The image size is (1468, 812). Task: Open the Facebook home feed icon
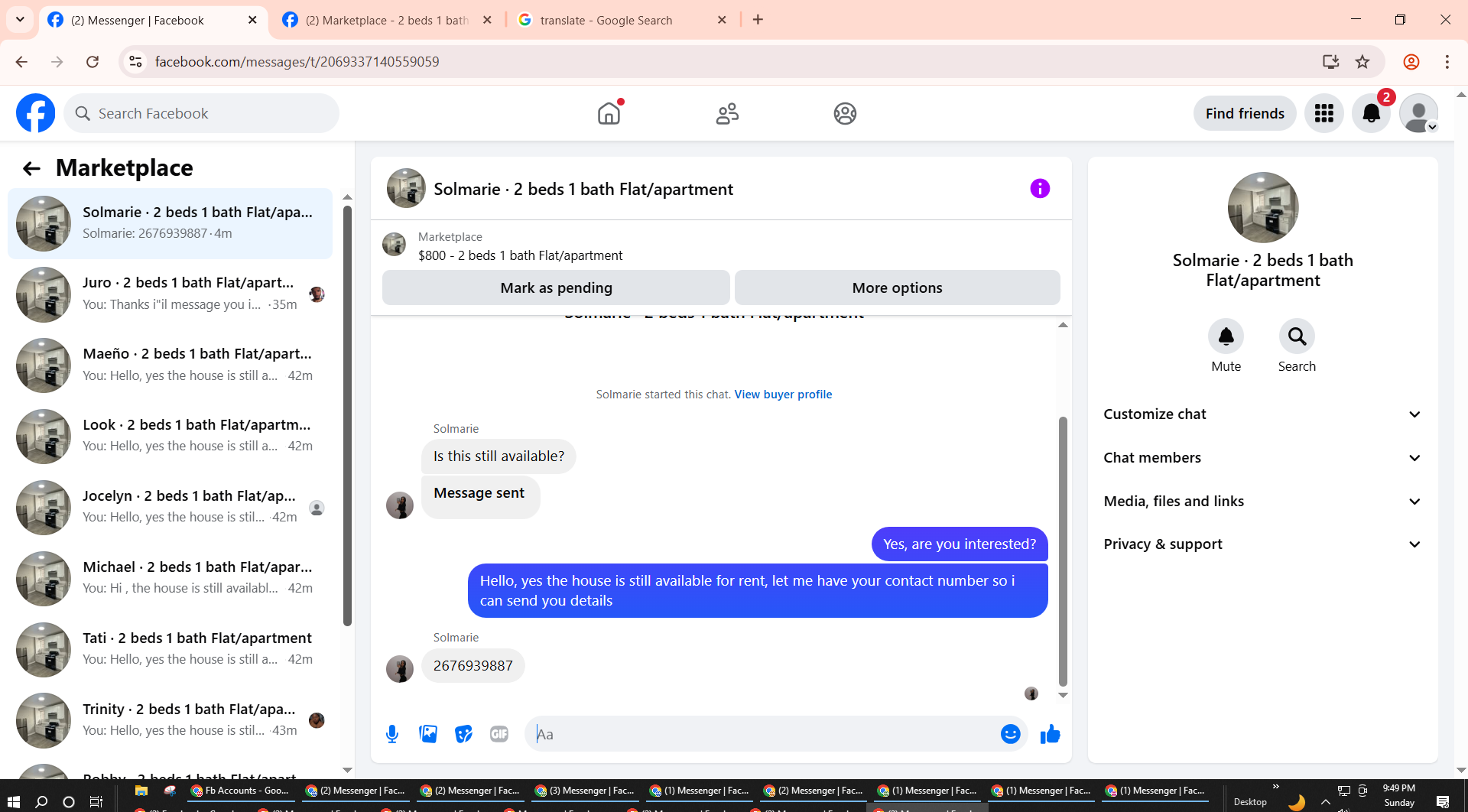pyautogui.click(x=609, y=113)
